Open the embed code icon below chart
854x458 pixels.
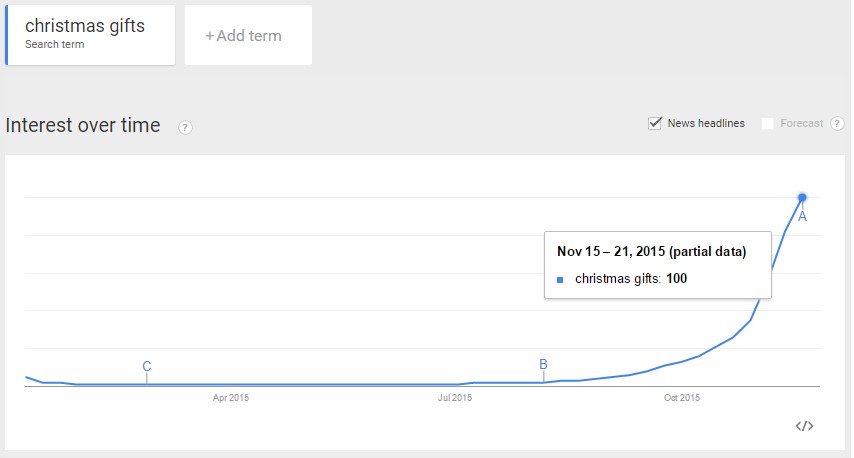804,426
